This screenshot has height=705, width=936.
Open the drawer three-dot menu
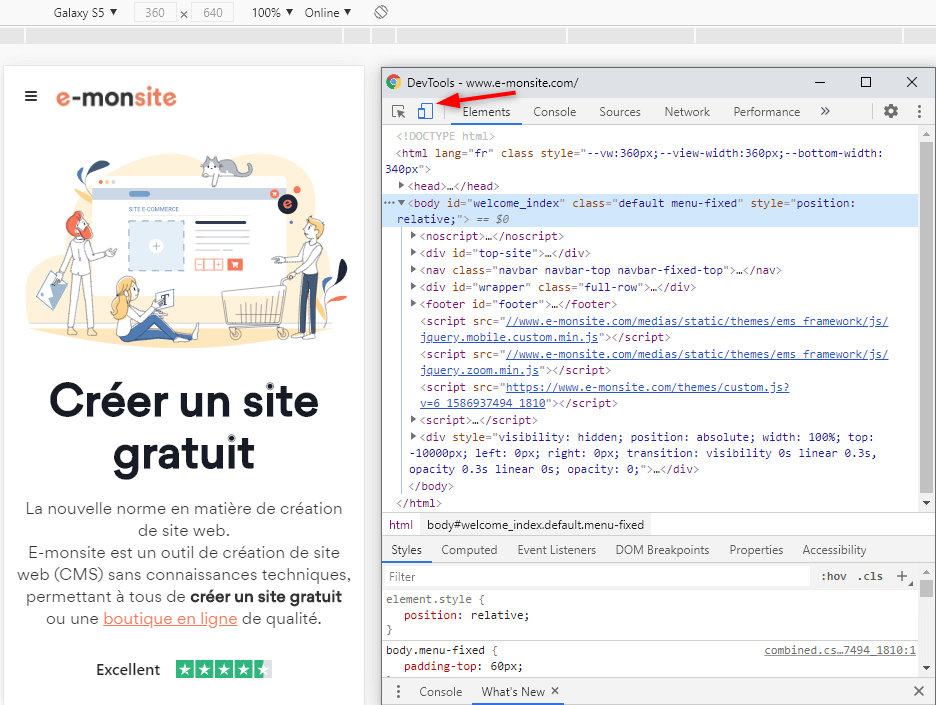(x=398, y=691)
